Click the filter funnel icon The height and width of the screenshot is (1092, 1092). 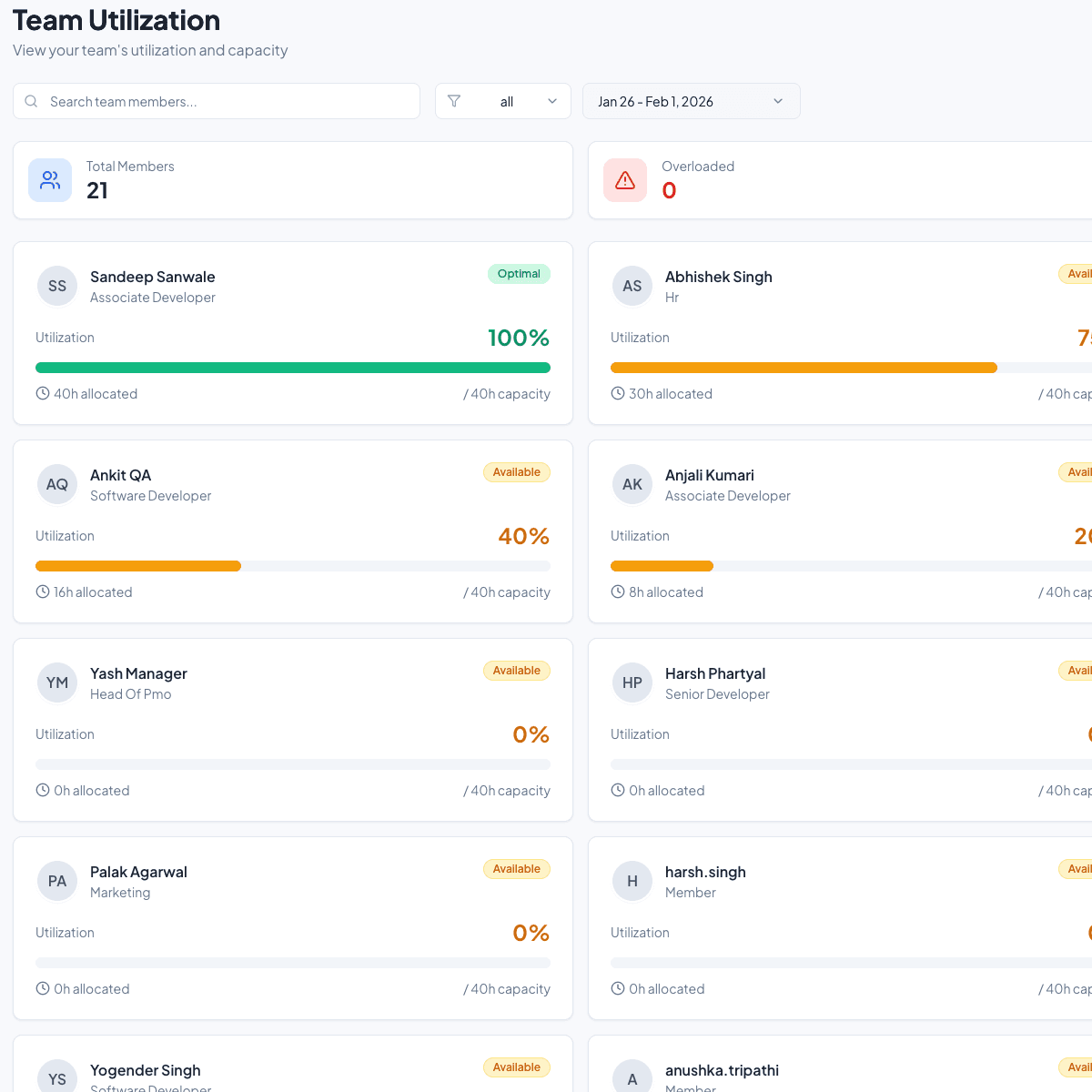[x=454, y=101]
